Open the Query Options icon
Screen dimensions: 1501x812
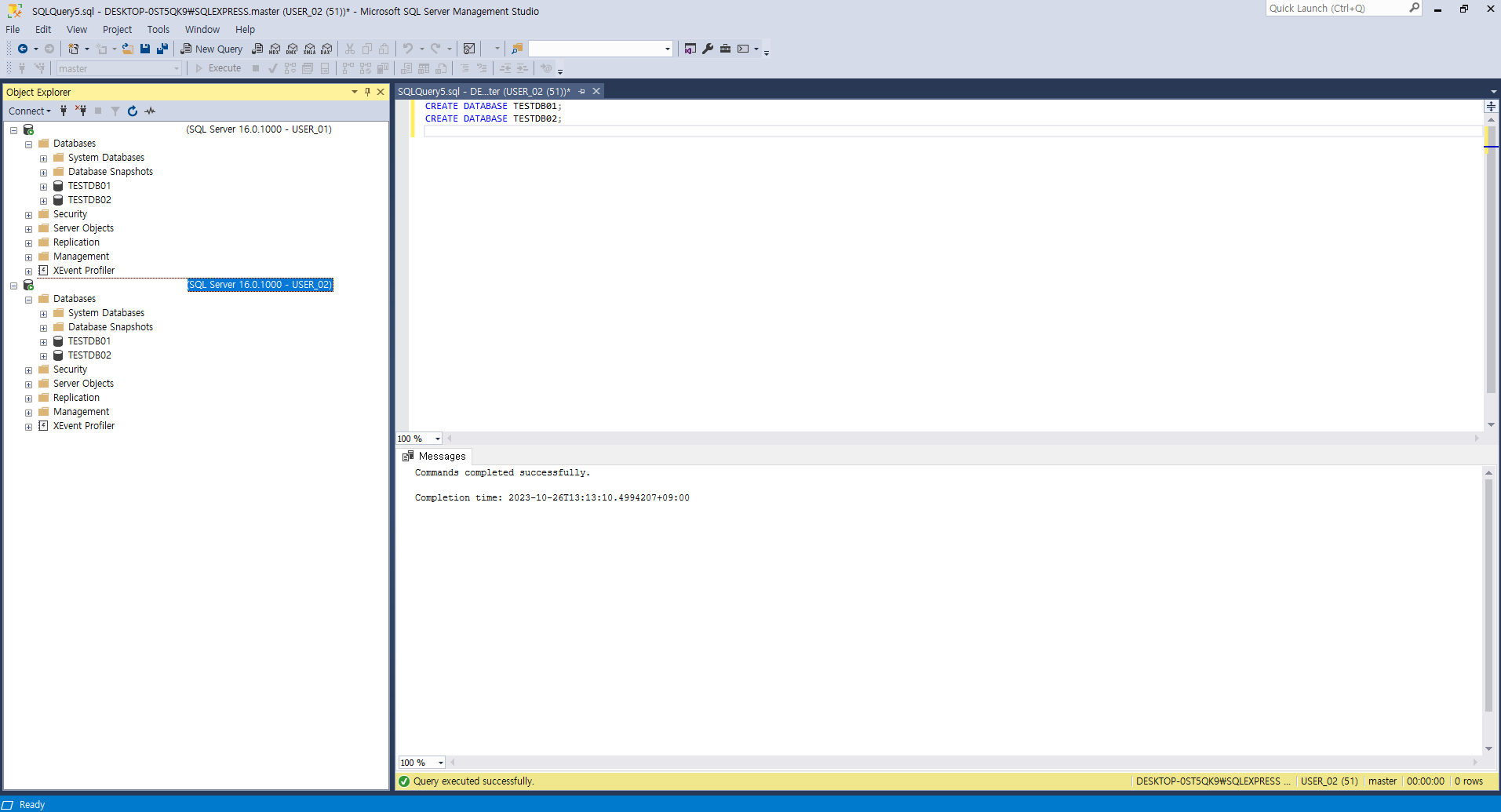click(x=308, y=68)
